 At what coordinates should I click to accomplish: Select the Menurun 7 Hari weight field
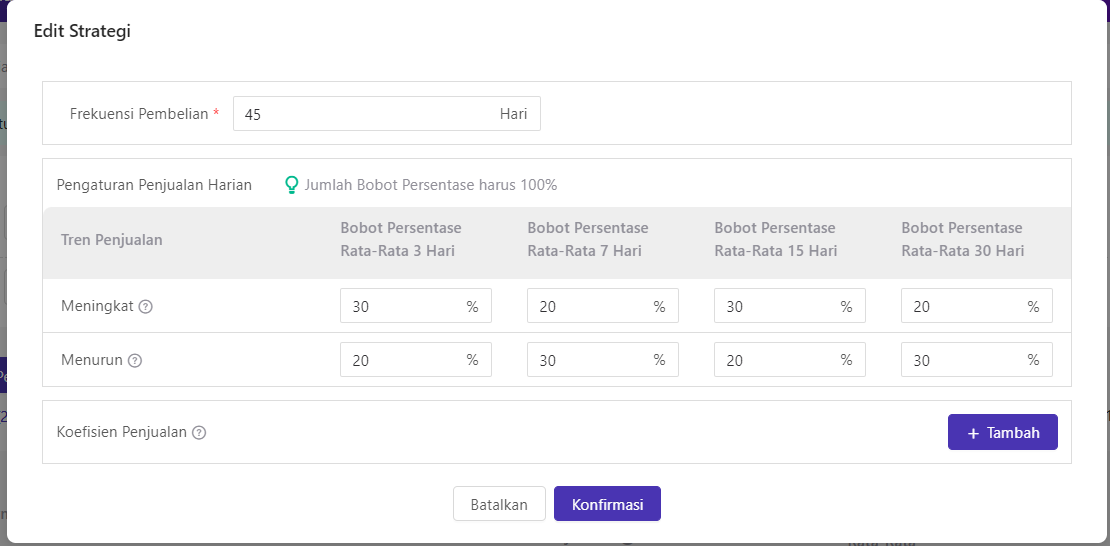click(x=587, y=360)
